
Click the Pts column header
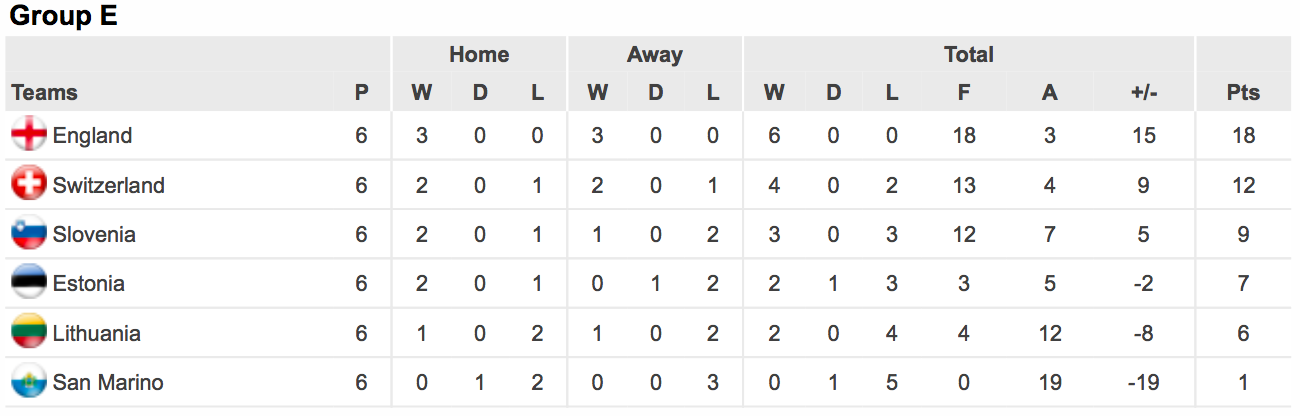click(1243, 93)
